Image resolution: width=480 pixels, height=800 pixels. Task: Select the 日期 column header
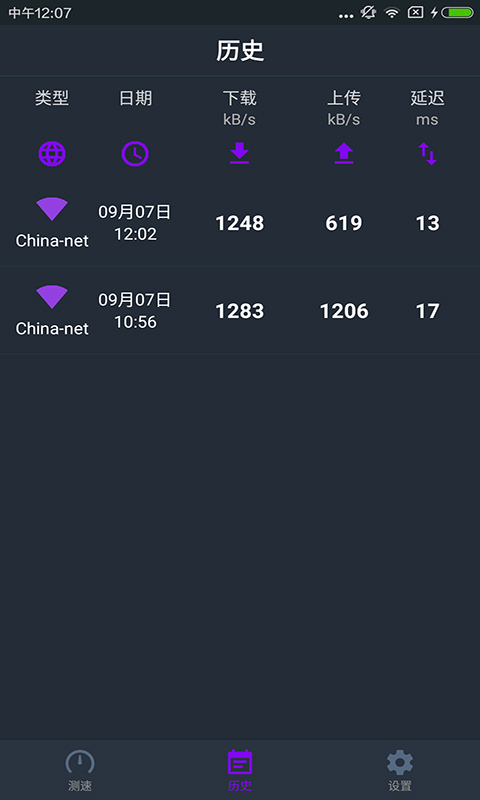pyautogui.click(x=135, y=98)
